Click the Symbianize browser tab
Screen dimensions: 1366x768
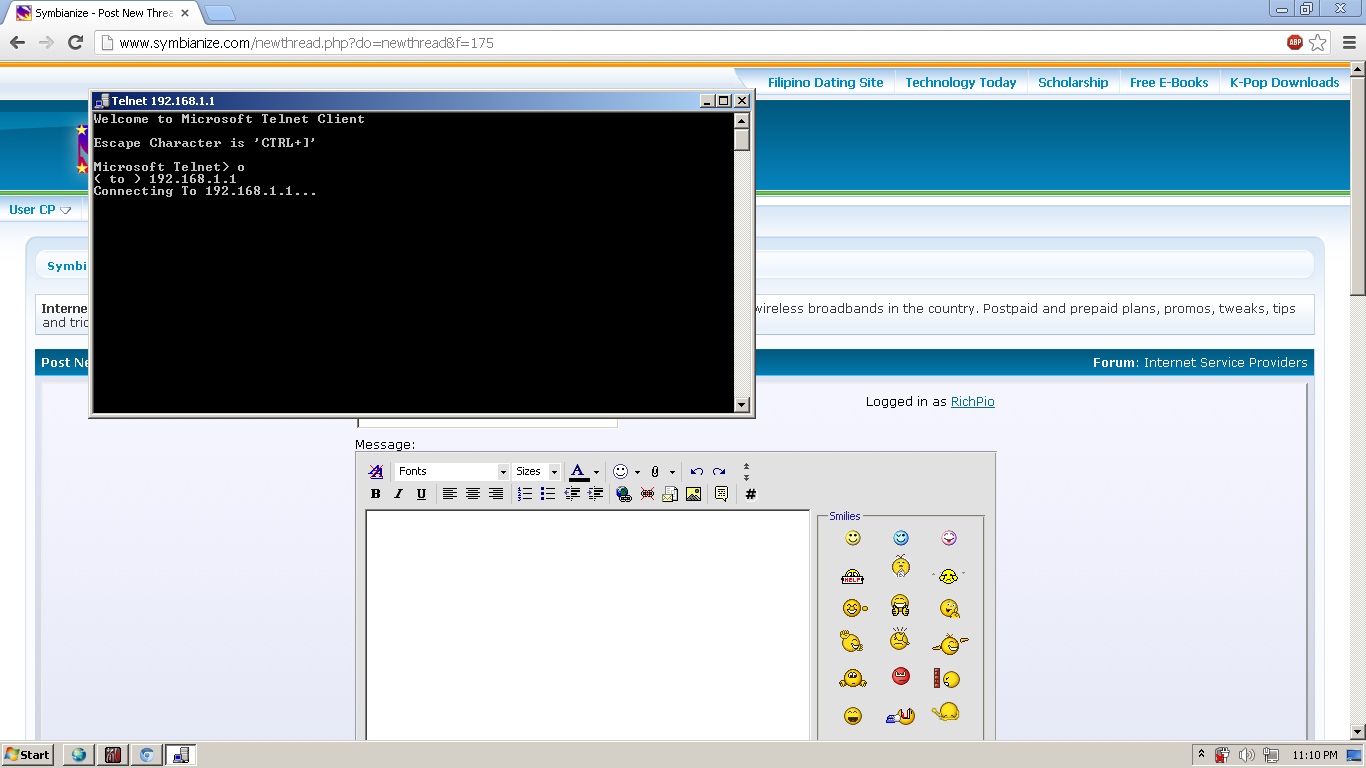(x=103, y=13)
